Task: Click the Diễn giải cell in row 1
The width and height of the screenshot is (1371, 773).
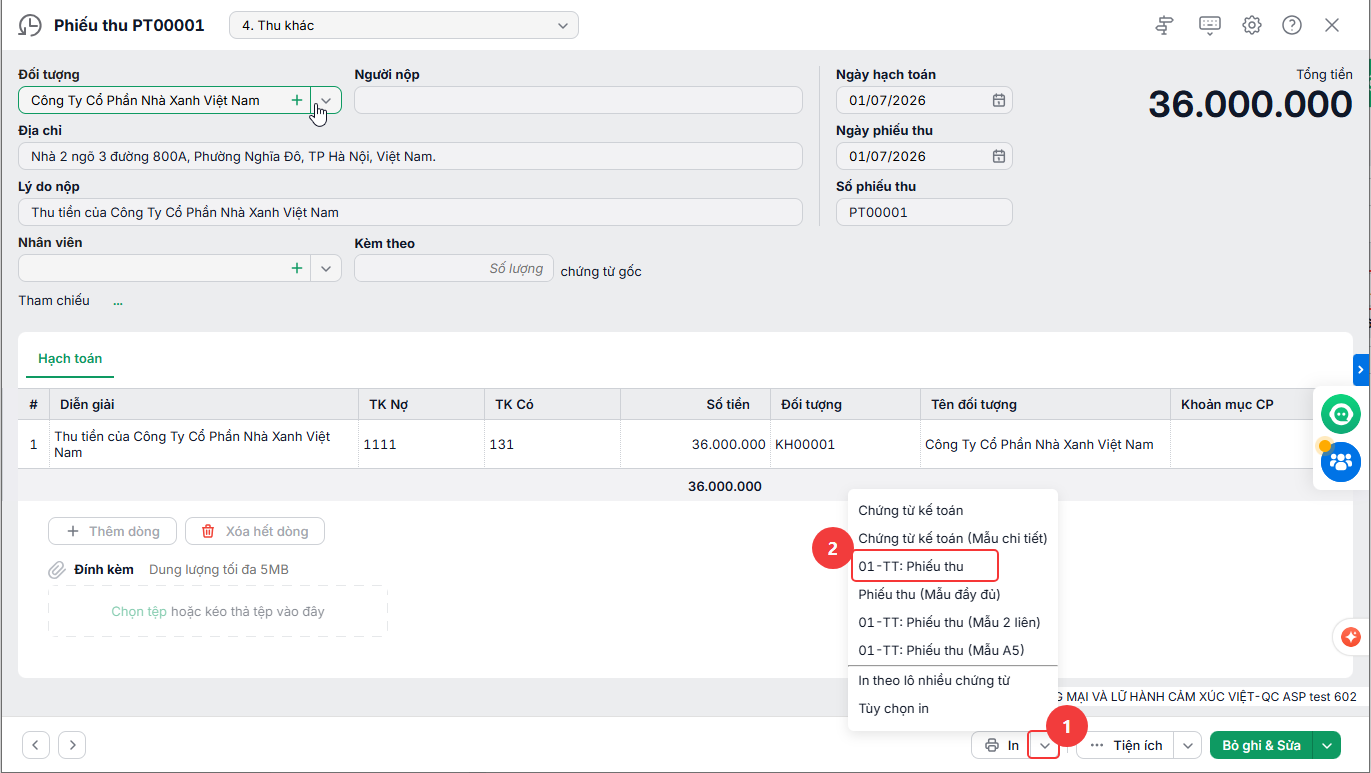Action: click(x=203, y=444)
